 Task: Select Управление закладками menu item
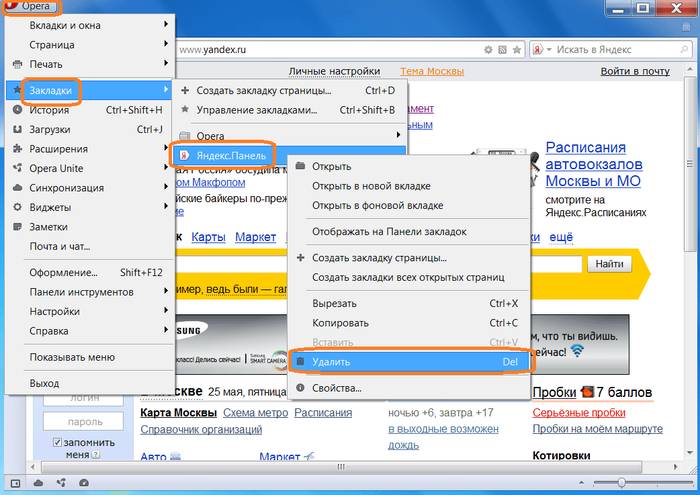[x=256, y=110]
